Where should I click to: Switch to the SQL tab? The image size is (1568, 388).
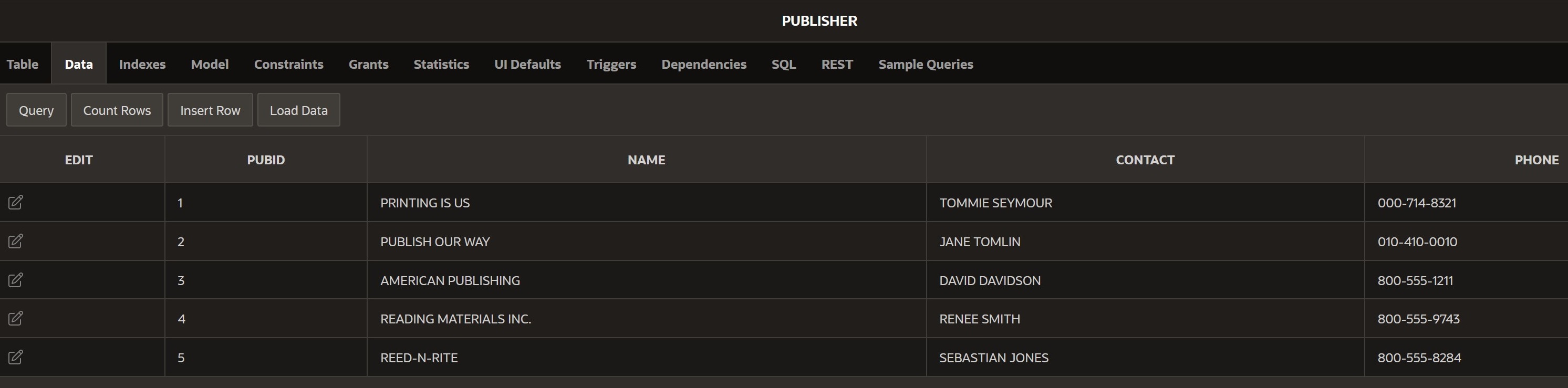[x=783, y=64]
